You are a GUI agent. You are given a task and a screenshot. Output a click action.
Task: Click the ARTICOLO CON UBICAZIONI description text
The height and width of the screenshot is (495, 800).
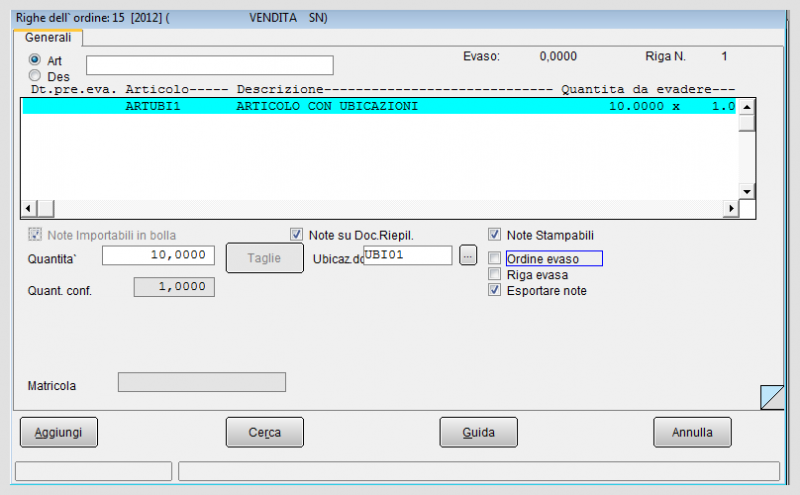pyautogui.click(x=327, y=106)
